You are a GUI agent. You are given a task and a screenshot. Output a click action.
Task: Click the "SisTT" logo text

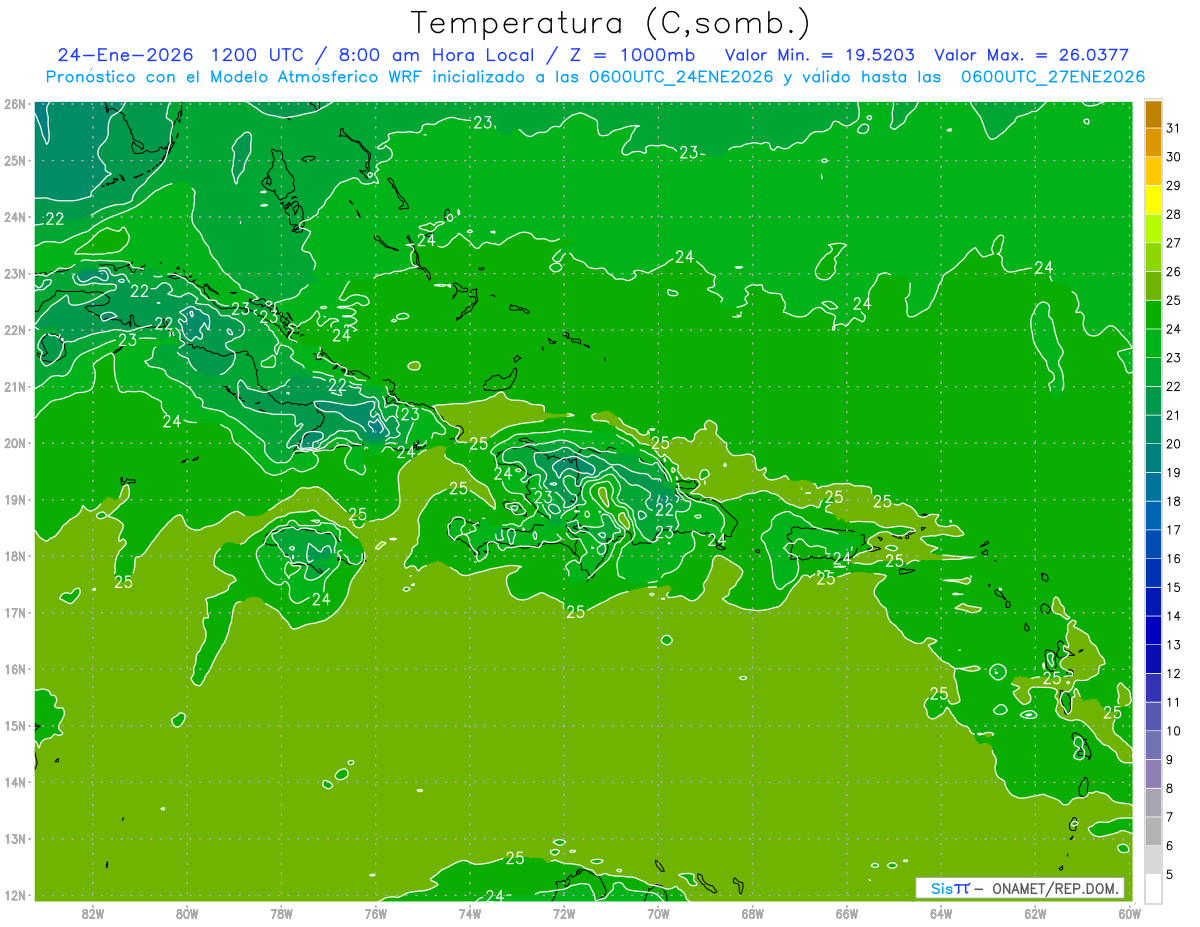pos(949,888)
